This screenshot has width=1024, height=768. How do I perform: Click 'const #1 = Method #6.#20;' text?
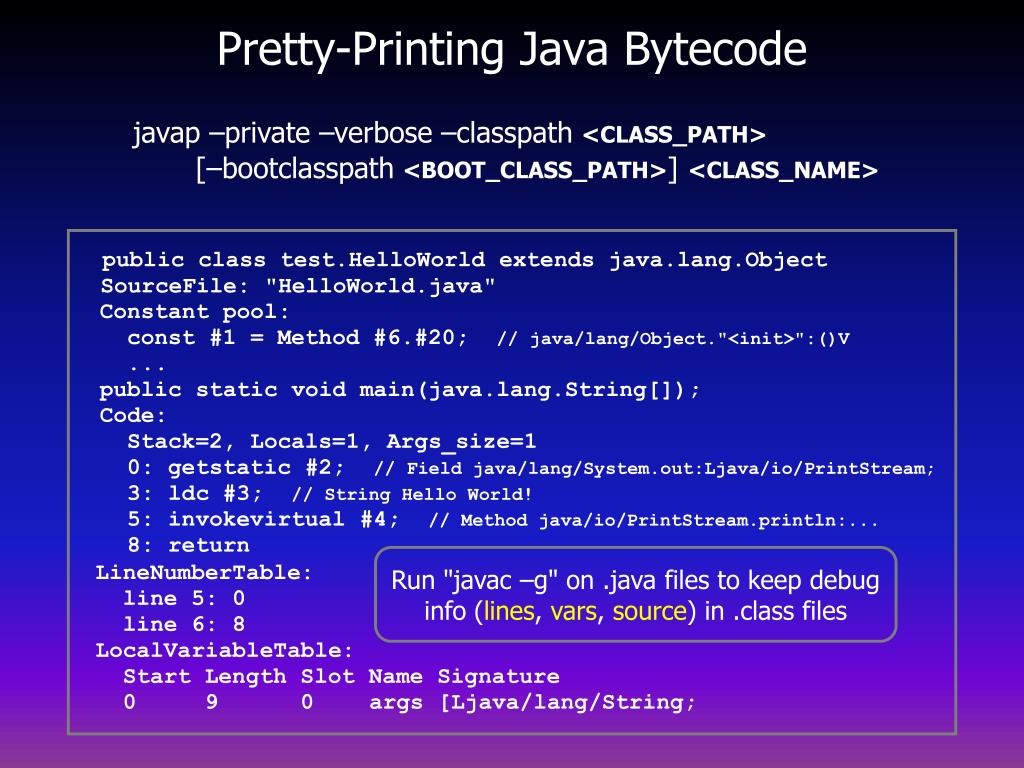point(297,338)
